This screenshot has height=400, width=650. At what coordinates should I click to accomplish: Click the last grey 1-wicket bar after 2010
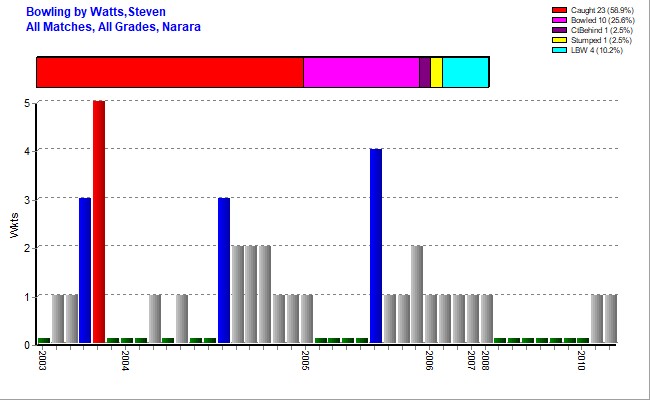coord(611,319)
